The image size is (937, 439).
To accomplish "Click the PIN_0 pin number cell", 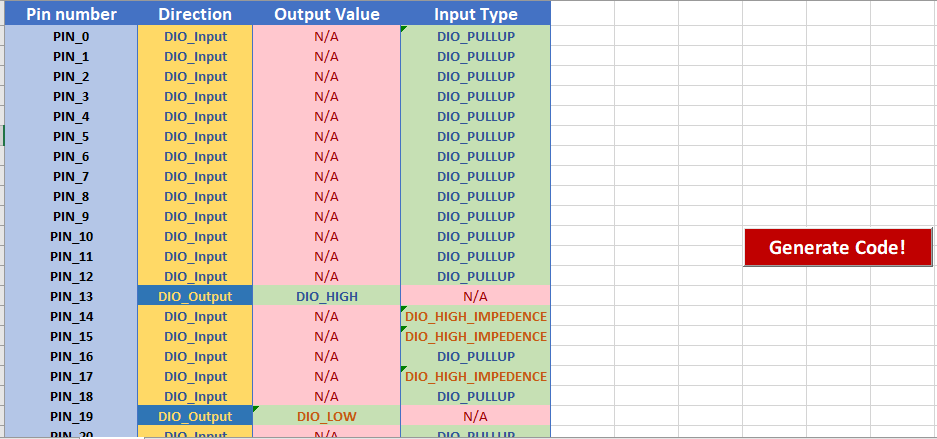I will (71, 36).
